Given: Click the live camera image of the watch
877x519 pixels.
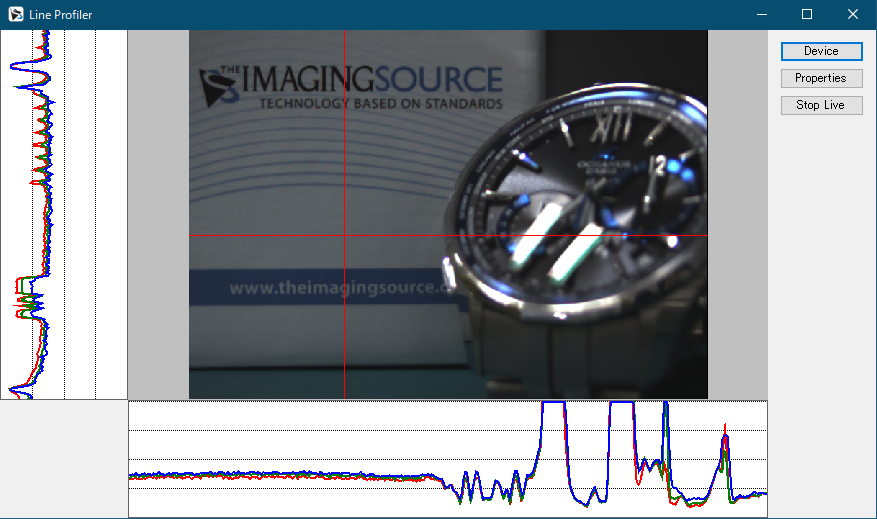Looking at the screenshot, I should point(448,214).
